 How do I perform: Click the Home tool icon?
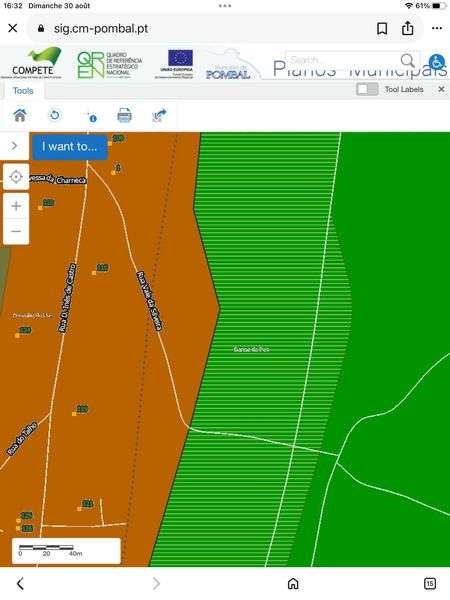coord(20,115)
